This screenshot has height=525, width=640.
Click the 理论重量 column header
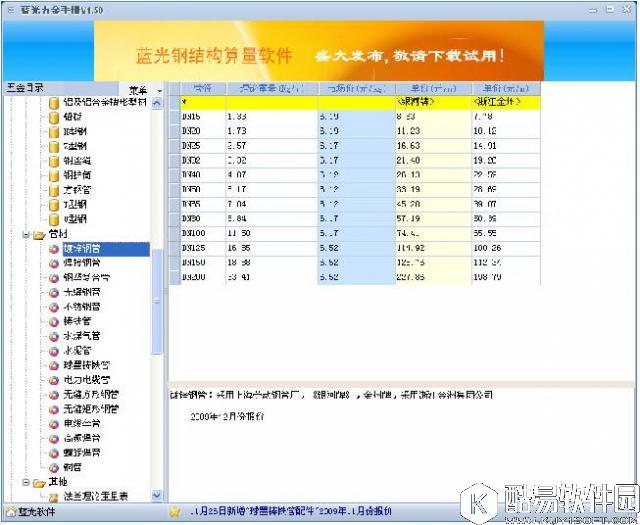tap(271, 88)
